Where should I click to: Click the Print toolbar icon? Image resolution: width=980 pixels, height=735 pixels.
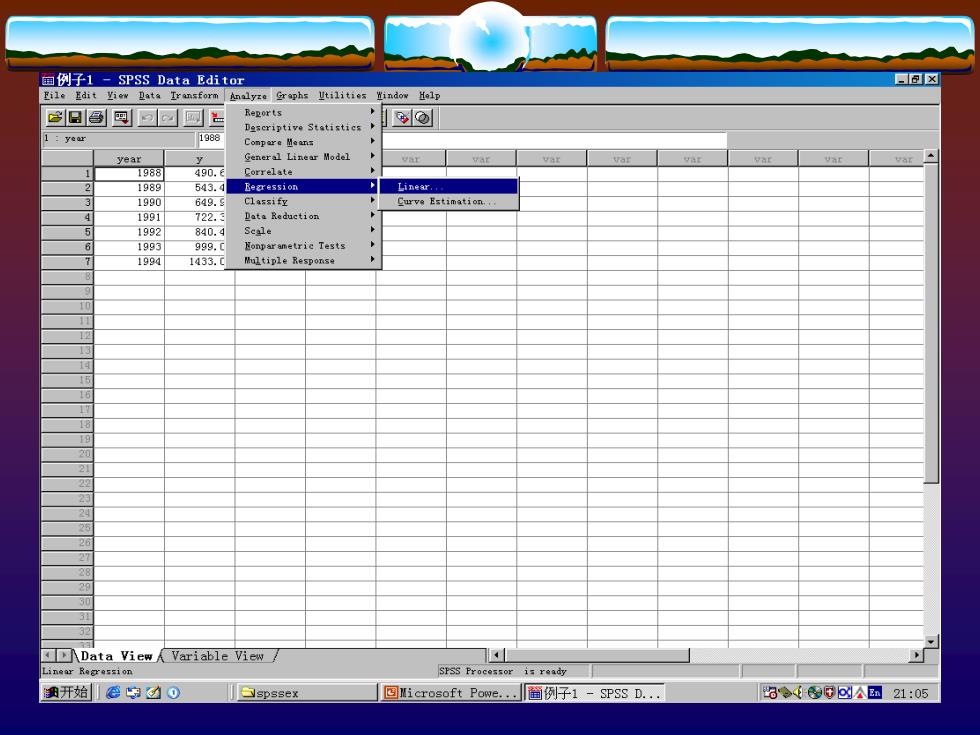(x=96, y=118)
